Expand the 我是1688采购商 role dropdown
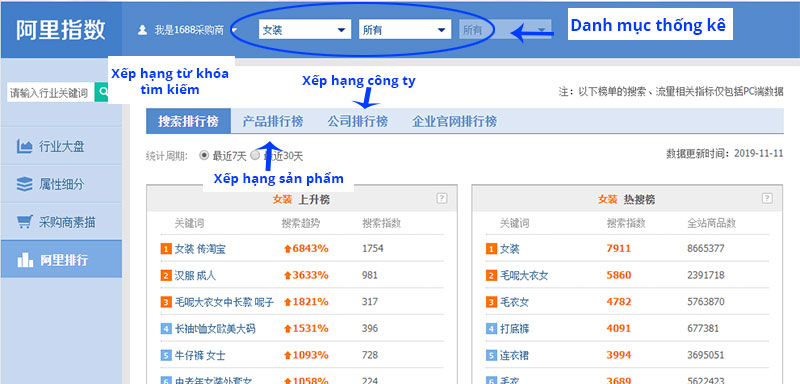This screenshot has width=800, height=384. [x=235, y=31]
